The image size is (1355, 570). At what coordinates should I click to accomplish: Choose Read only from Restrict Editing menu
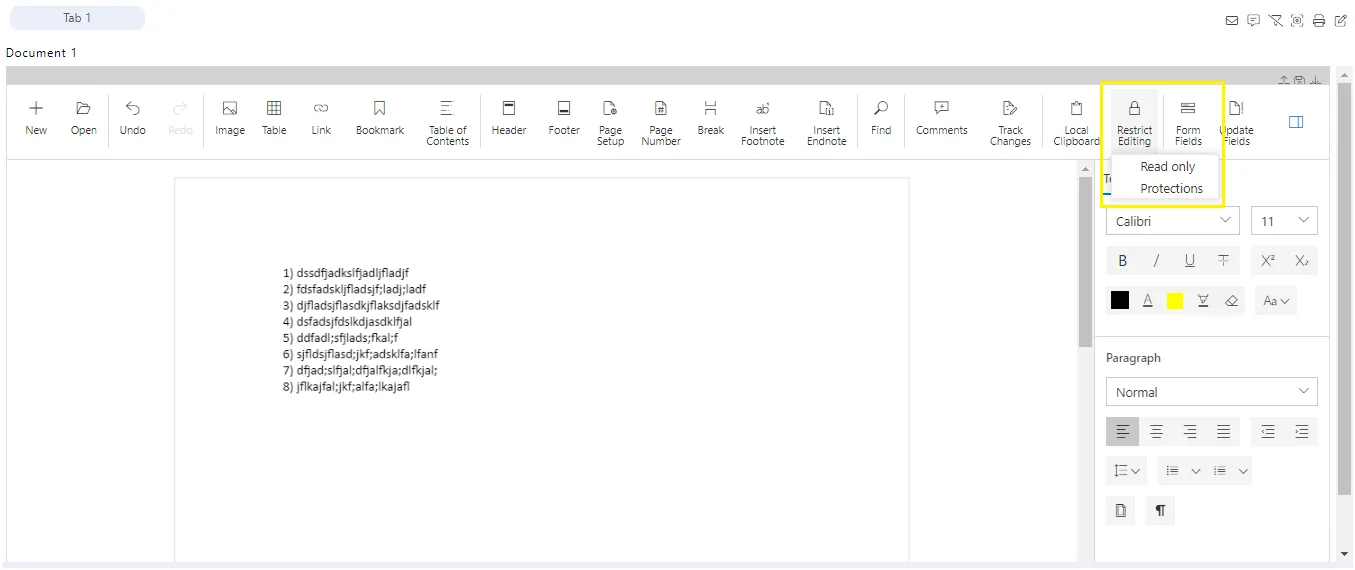(x=1167, y=167)
